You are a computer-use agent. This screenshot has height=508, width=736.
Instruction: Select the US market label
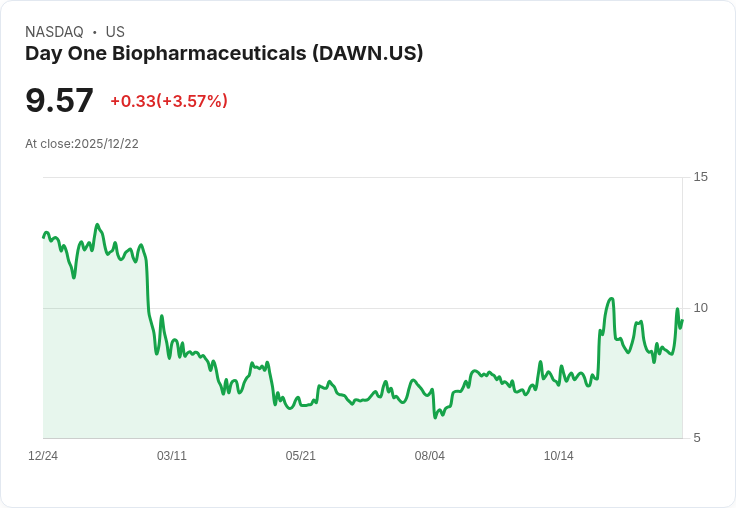[x=115, y=32]
